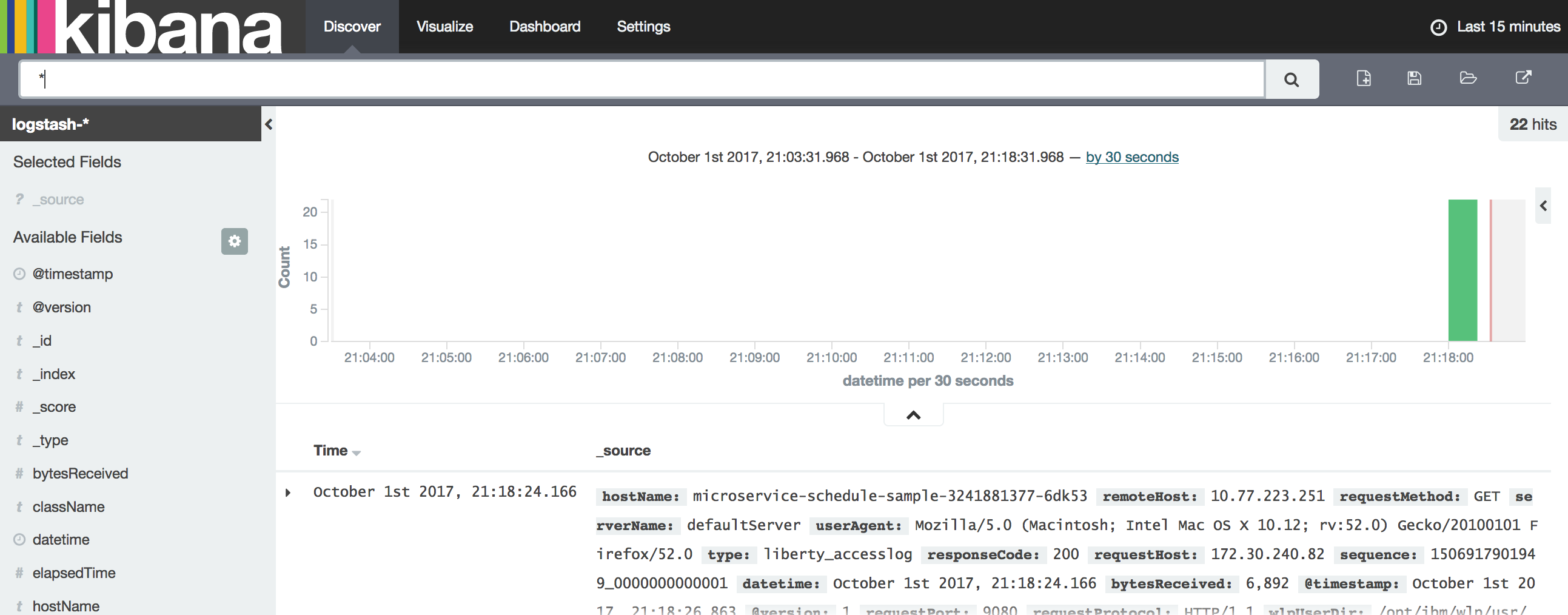The width and height of the screenshot is (1568, 615).
Task: Select the elapsedTime field
Action: point(73,573)
